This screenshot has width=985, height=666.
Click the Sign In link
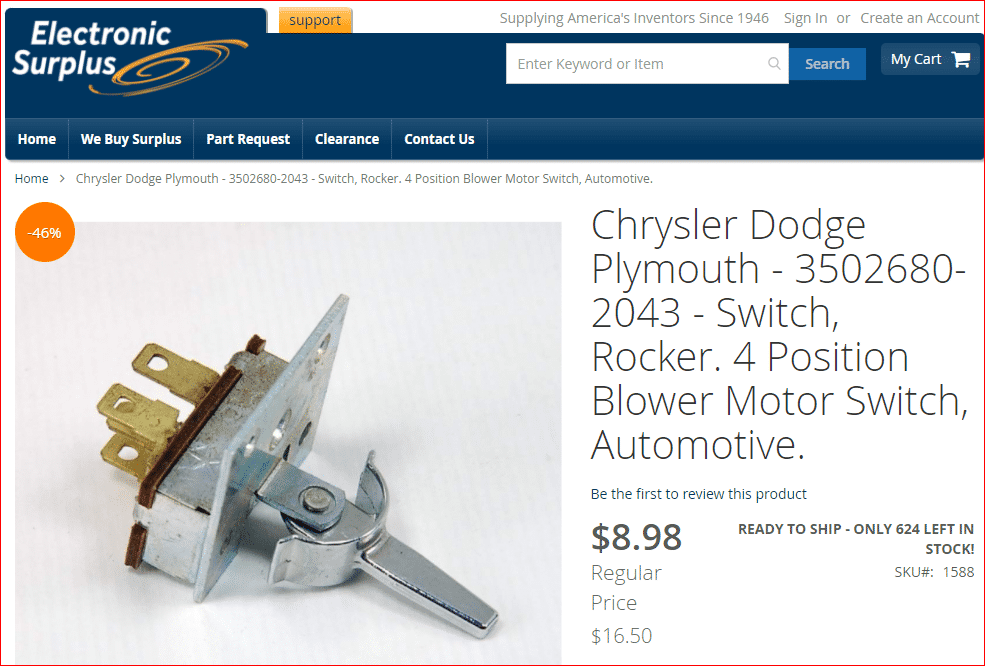tap(805, 18)
